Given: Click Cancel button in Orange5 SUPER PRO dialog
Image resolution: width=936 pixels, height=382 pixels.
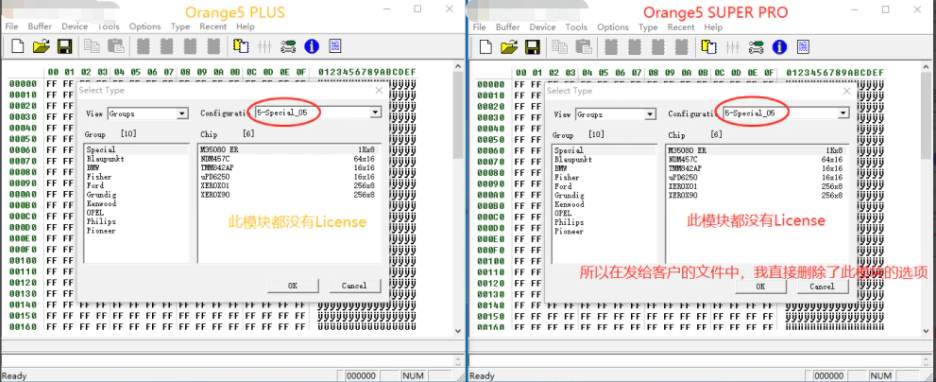Looking at the screenshot, I should (823, 286).
